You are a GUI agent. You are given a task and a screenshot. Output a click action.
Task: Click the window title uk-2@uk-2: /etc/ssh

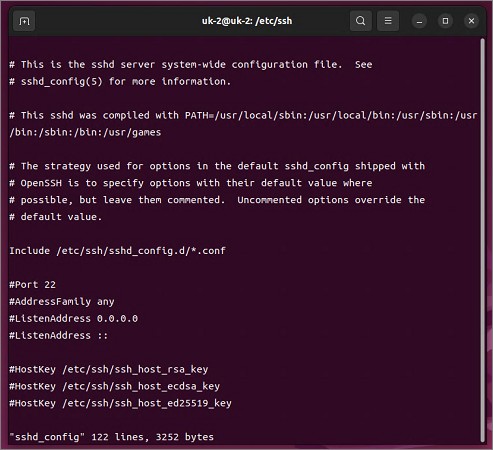pos(247,21)
